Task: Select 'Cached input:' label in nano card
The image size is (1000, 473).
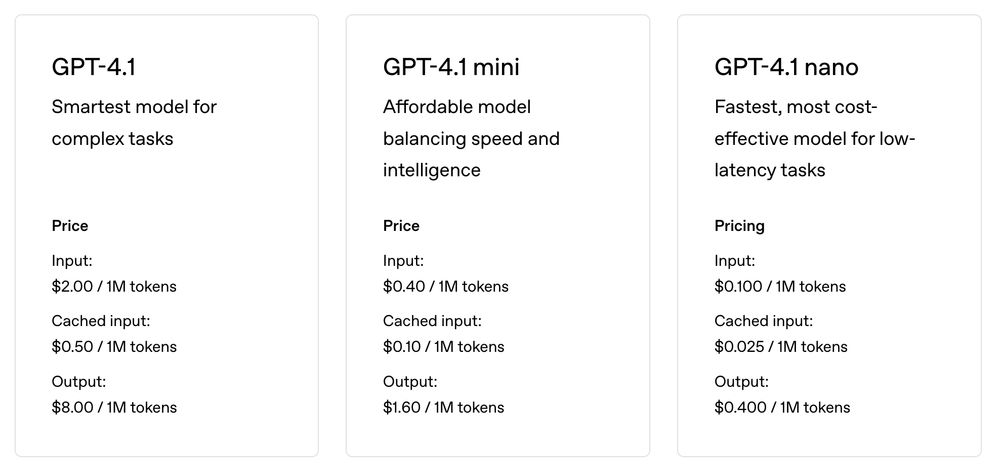Action: 763,321
